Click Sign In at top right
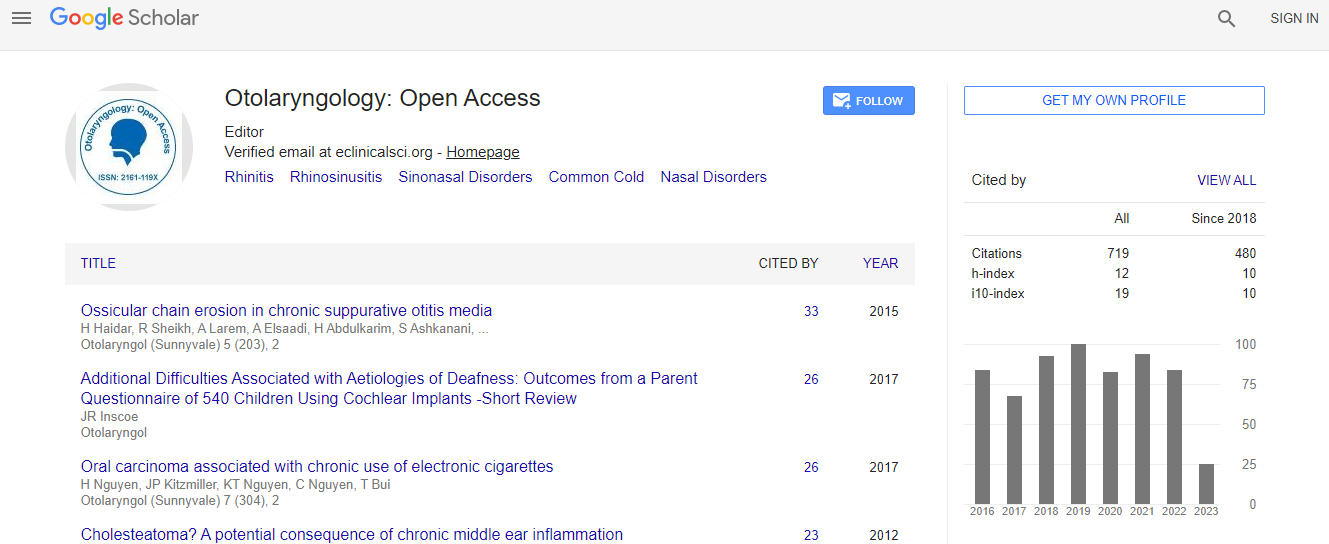This screenshot has height=544, width=1329. pyautogui.click(x=1294, y=18)
